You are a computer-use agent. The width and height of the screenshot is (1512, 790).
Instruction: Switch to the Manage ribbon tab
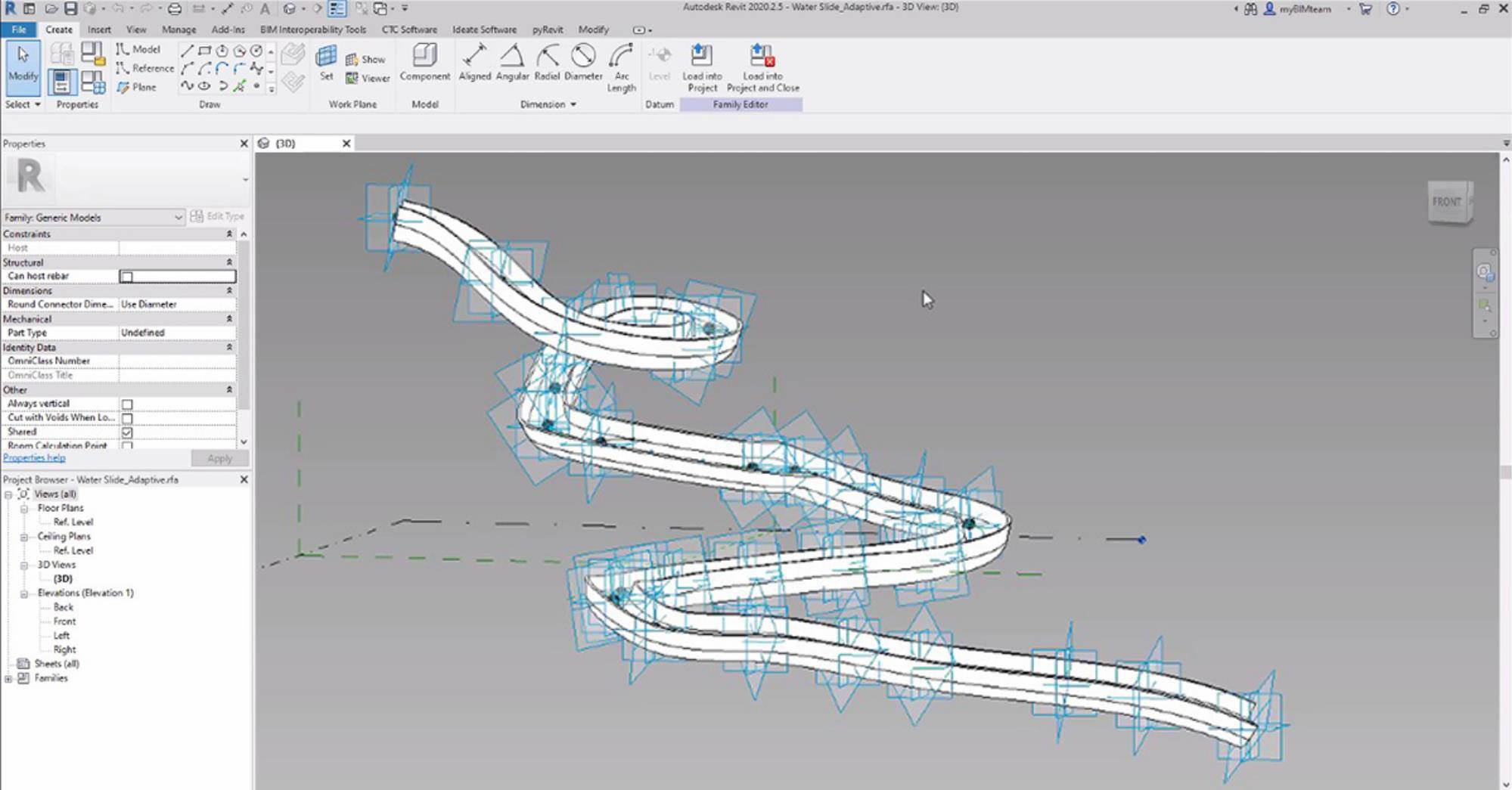tap(179, 29)
